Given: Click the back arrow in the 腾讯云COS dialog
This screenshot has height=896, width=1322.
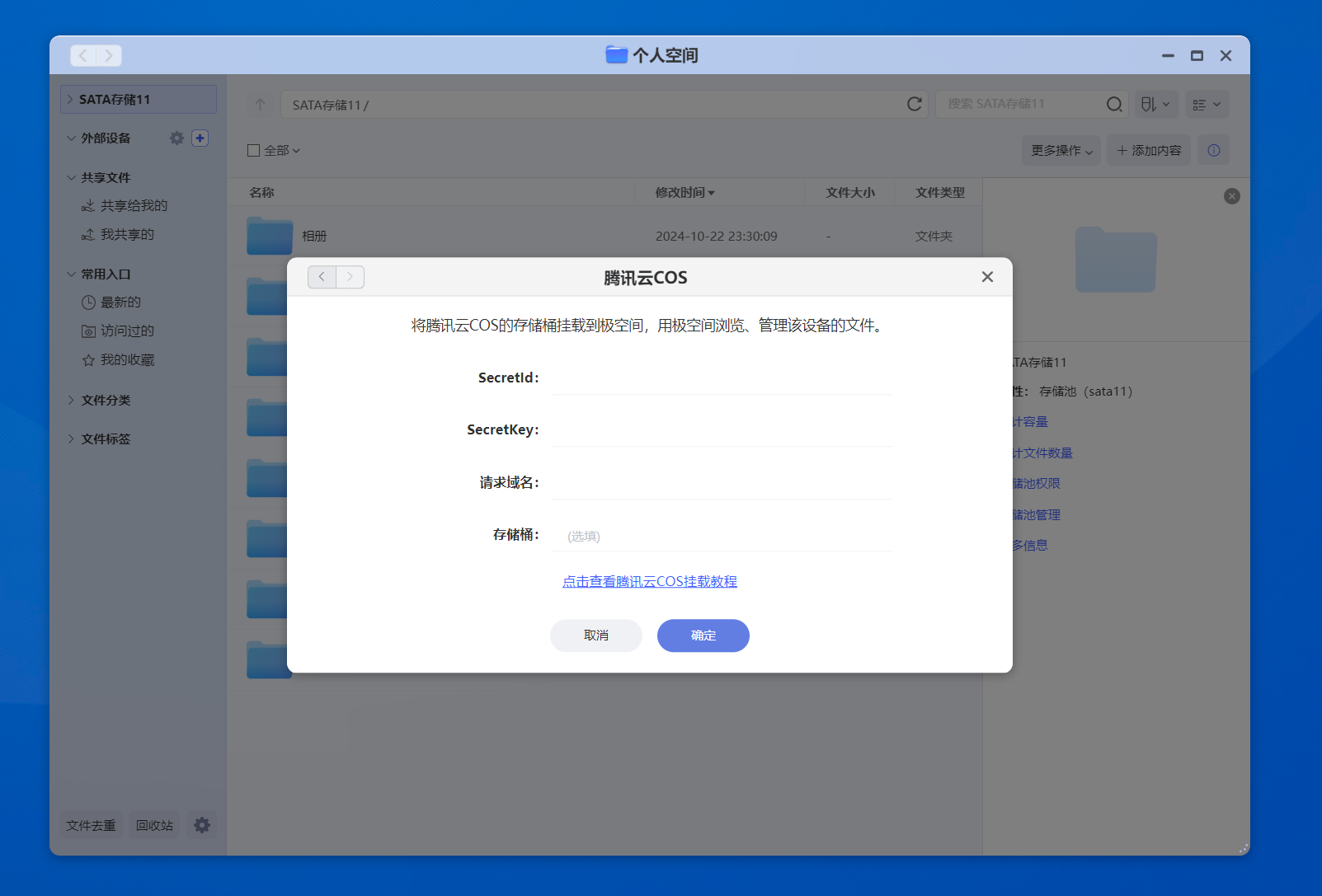Looking at the screenshot, I should pos(322,277).
